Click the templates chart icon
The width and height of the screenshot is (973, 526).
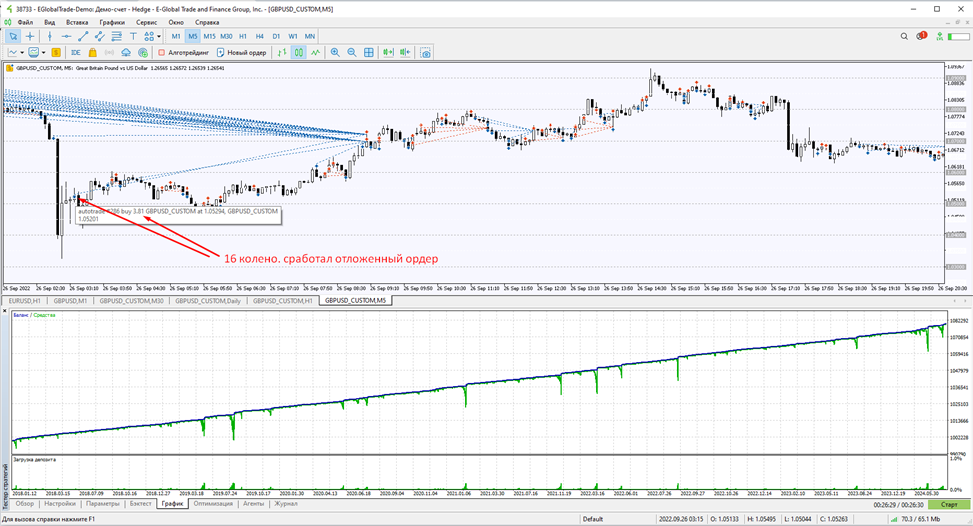(x=34, y=53)
